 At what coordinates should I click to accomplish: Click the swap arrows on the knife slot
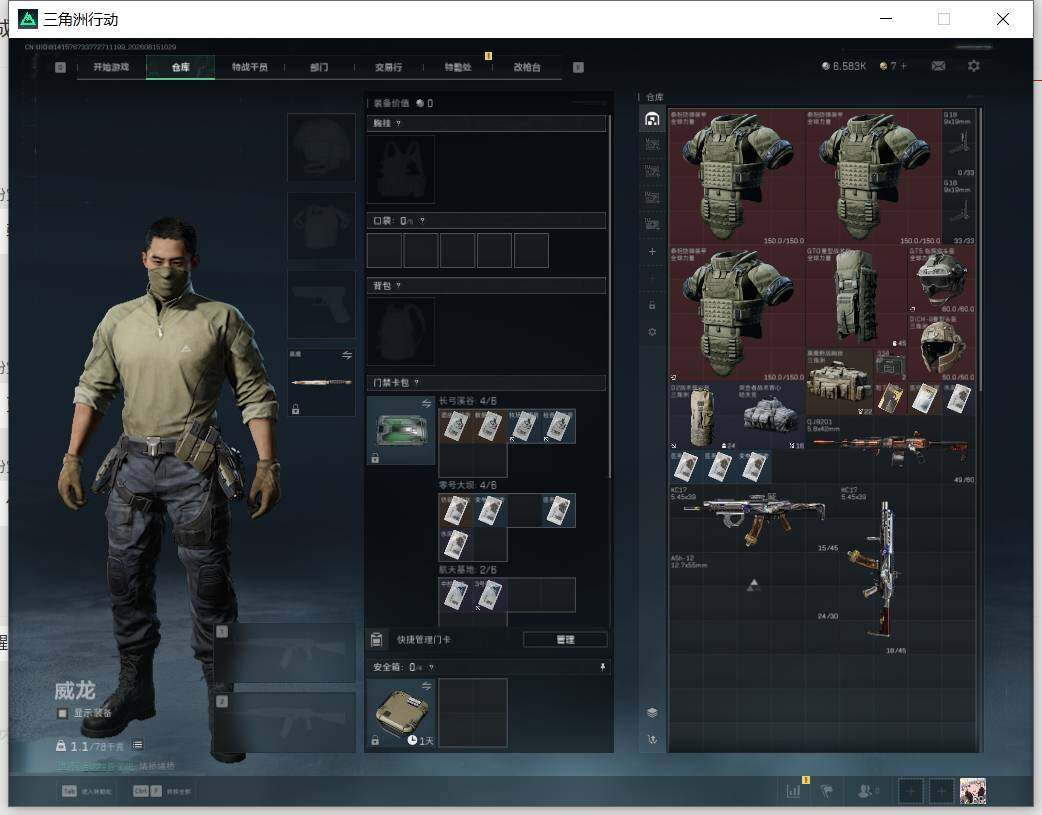(347, 356)
